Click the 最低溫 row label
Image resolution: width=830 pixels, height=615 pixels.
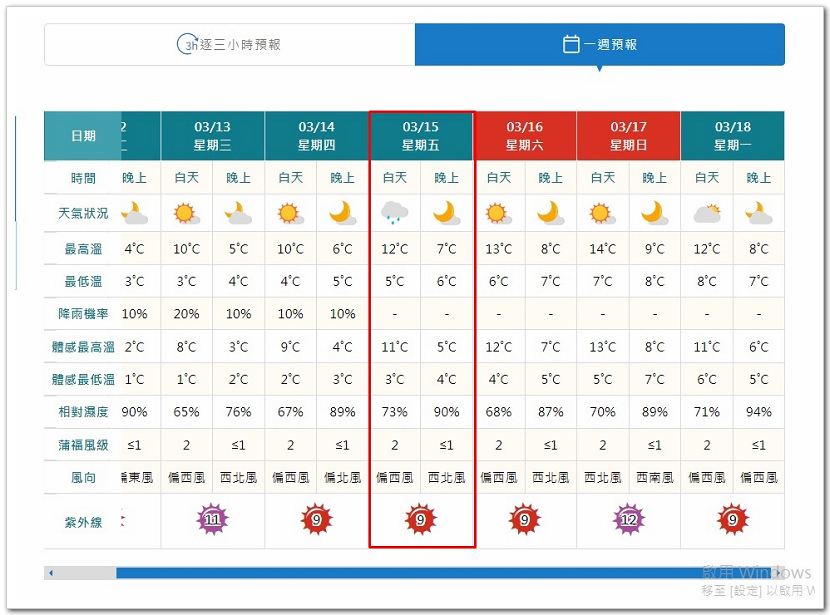(x=83, y=282)
